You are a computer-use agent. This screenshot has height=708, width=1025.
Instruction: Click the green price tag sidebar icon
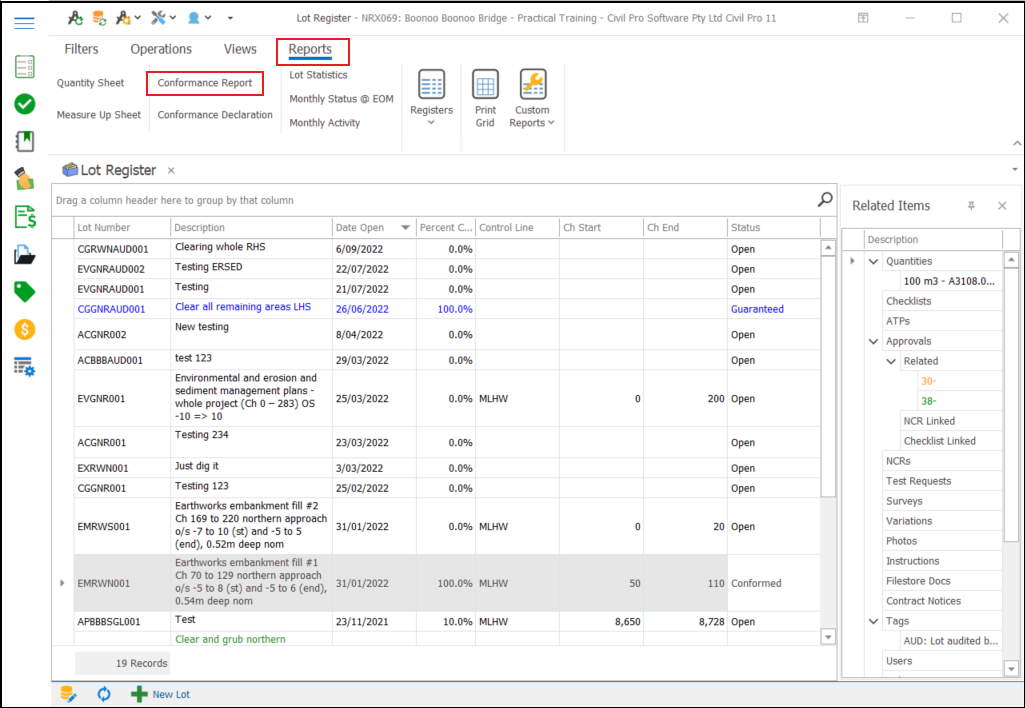point(25,291)
